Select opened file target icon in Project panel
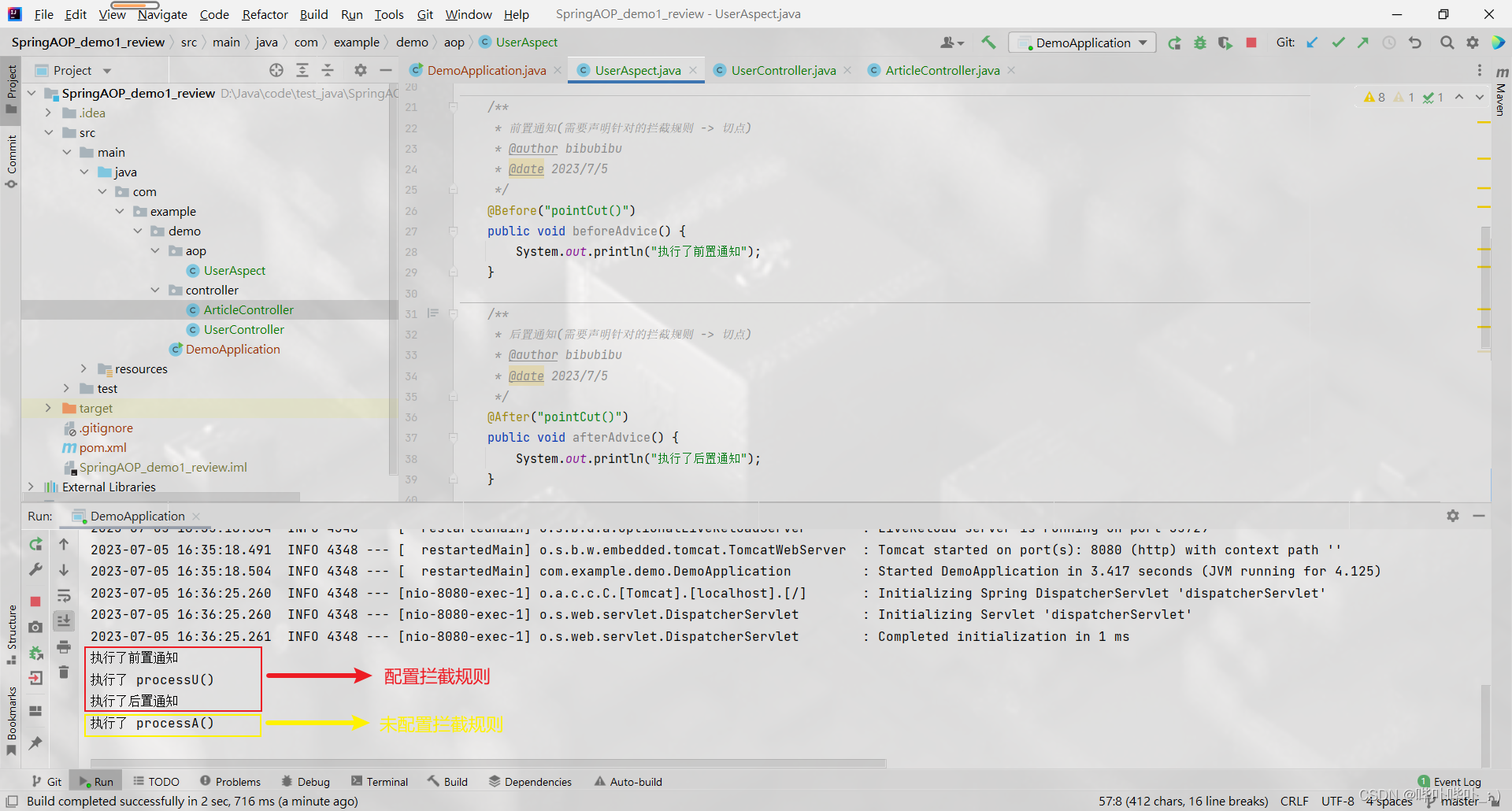The height and width of the screenshot is (811, 1512). pos(276,70)
